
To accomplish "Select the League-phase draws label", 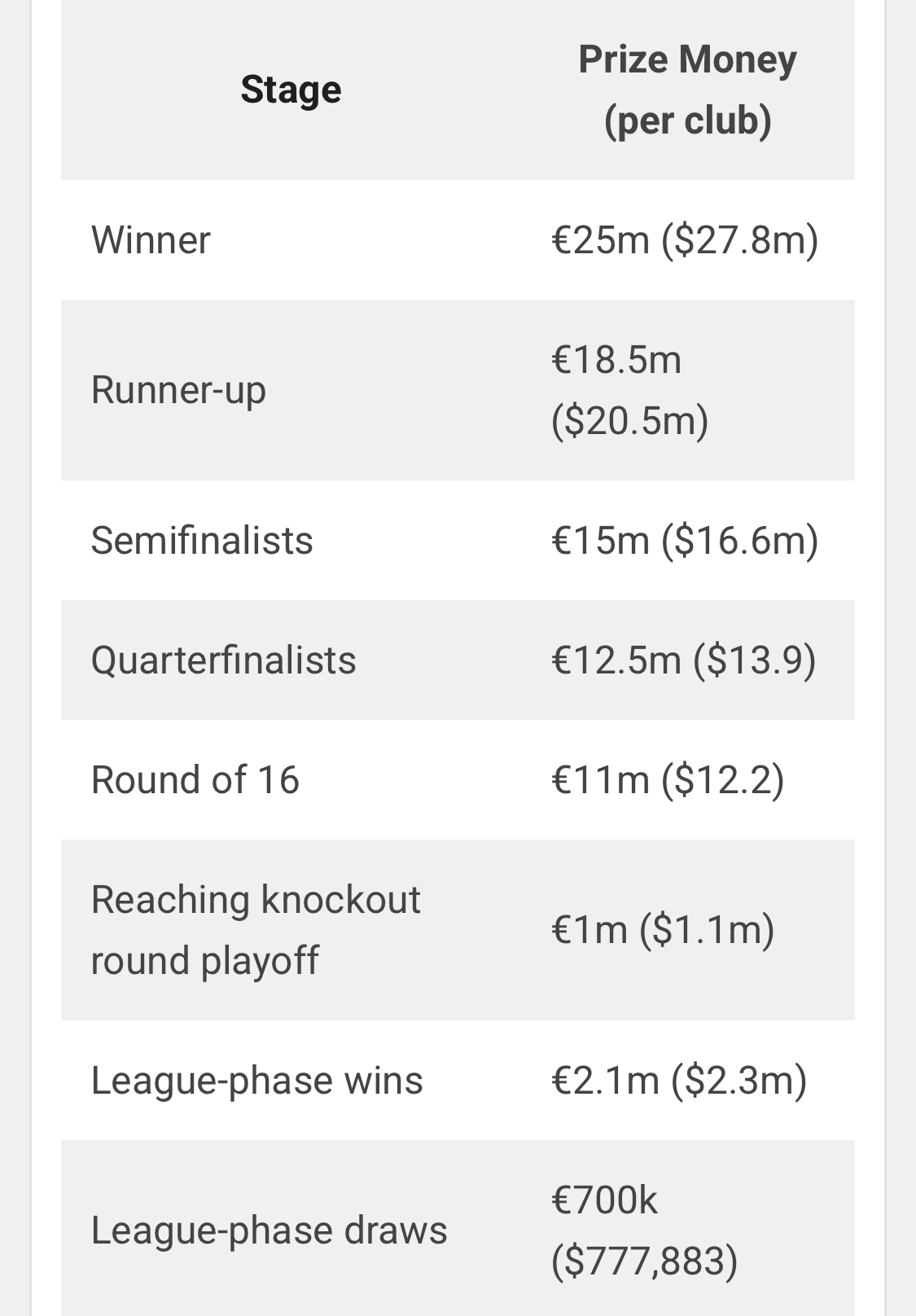I will click(270, 1230).
